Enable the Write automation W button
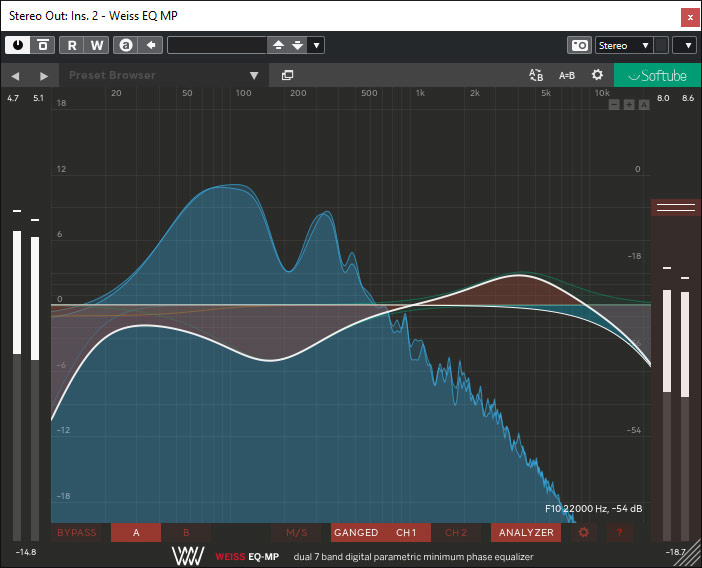 (96, 45)
